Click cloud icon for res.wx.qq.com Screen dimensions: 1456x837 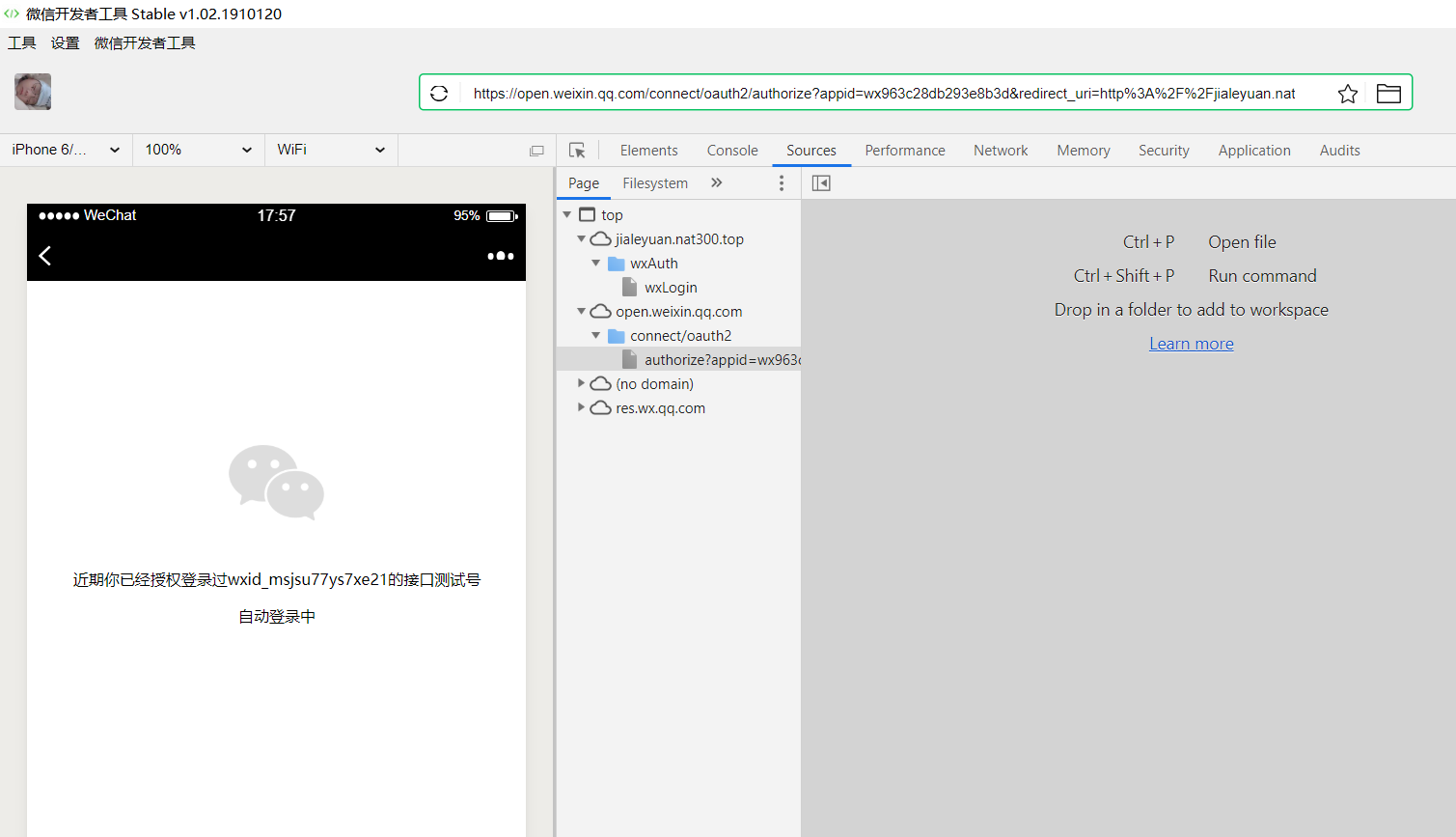pyautogui.click(x=600, y=407)
